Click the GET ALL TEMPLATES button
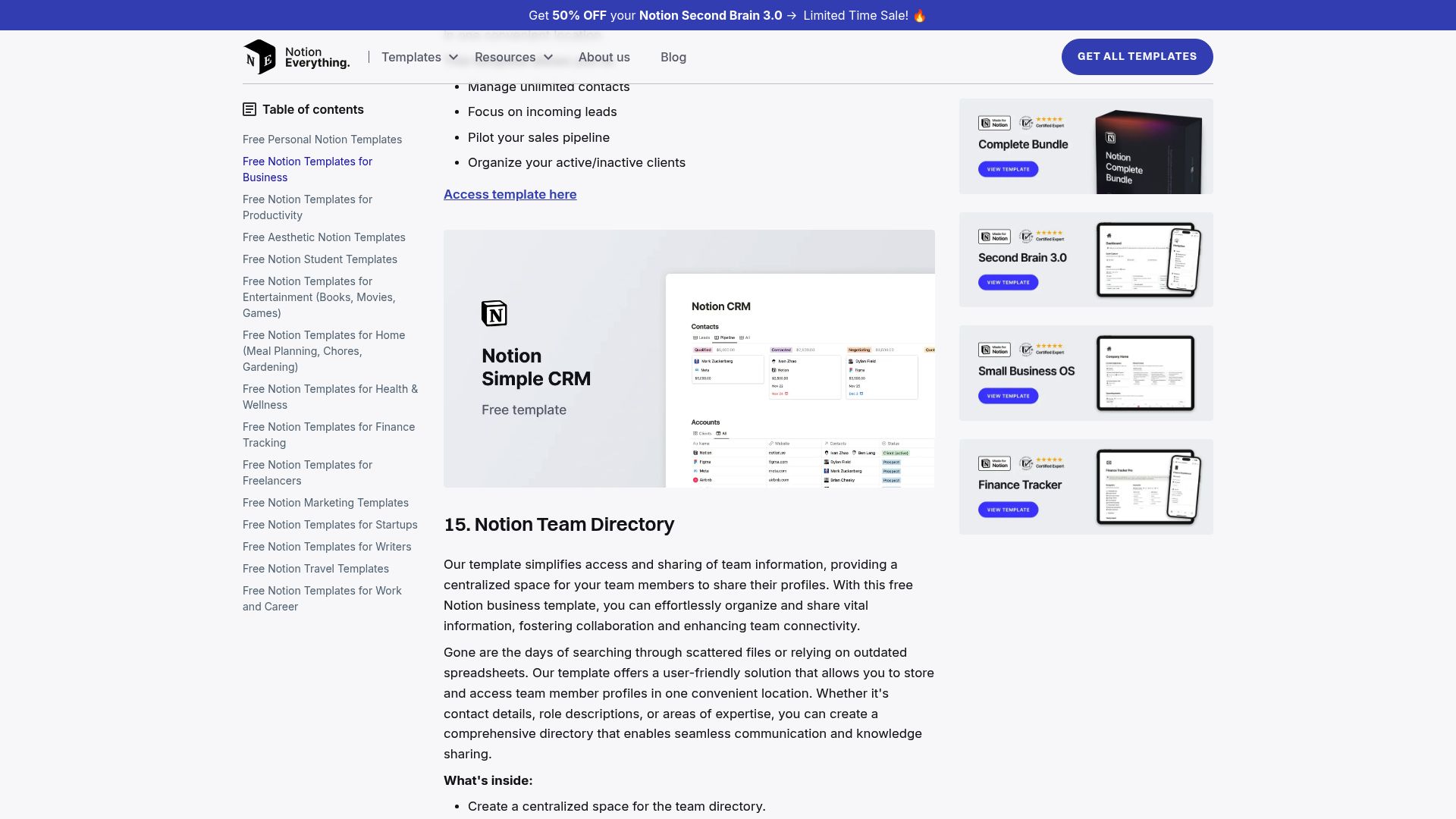 tap(1137, 57)
